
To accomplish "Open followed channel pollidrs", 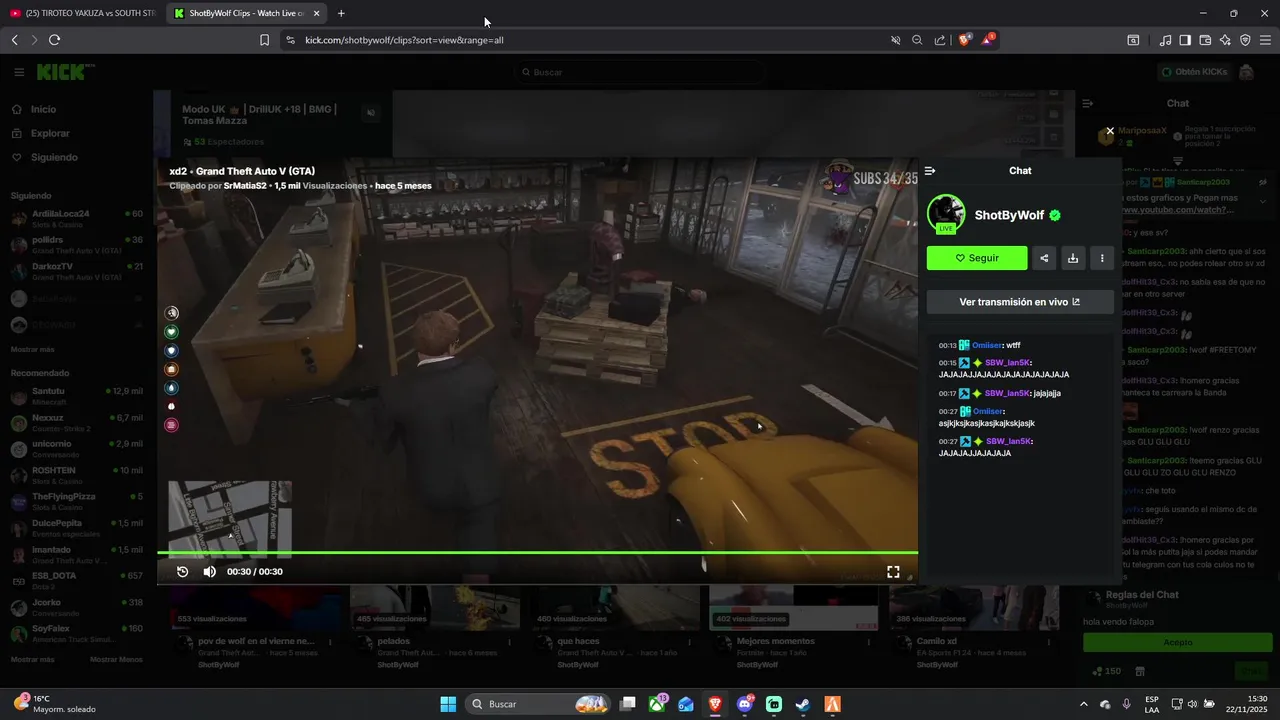I will pyautogui.click(x=76, y=245).
